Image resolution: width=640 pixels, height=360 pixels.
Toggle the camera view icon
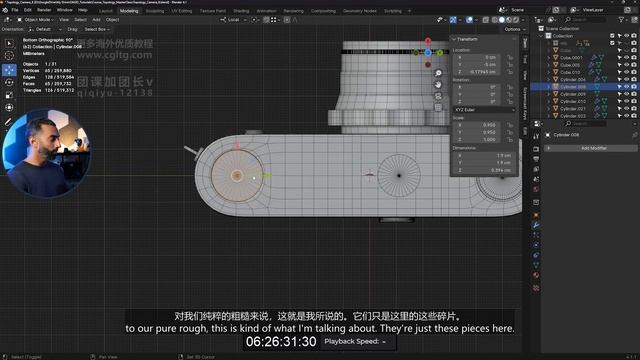(x=438, y=96)
